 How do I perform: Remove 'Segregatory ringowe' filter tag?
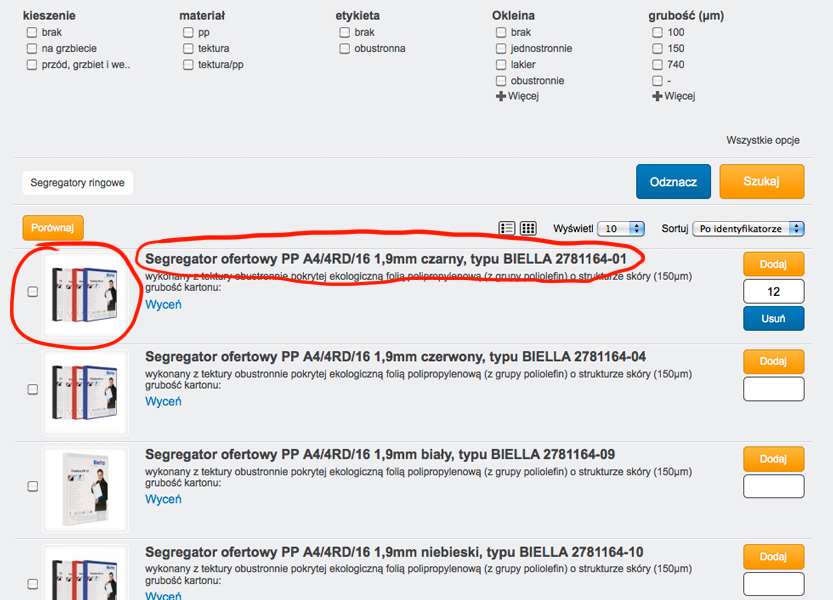tap(78, 183)
